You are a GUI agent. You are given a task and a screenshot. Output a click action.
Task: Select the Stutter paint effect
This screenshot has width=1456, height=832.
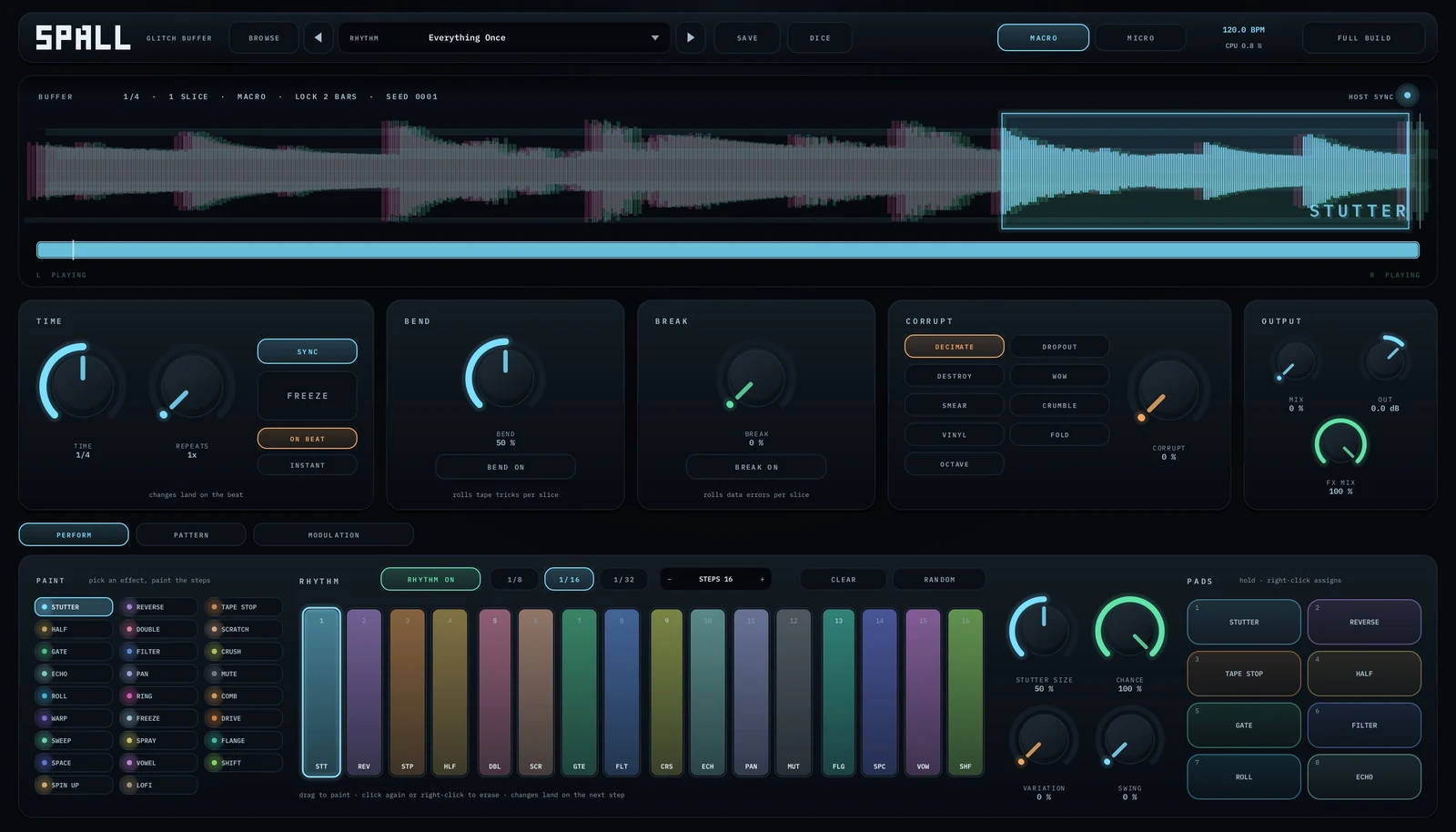74,607
